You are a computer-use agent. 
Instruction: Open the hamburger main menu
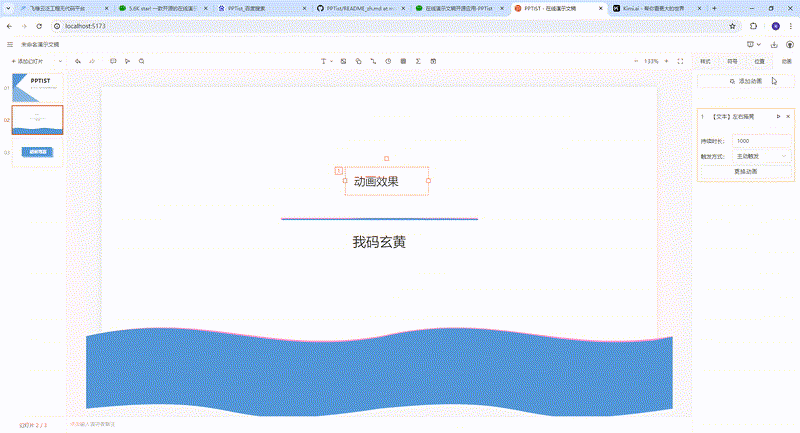(10, 44)
